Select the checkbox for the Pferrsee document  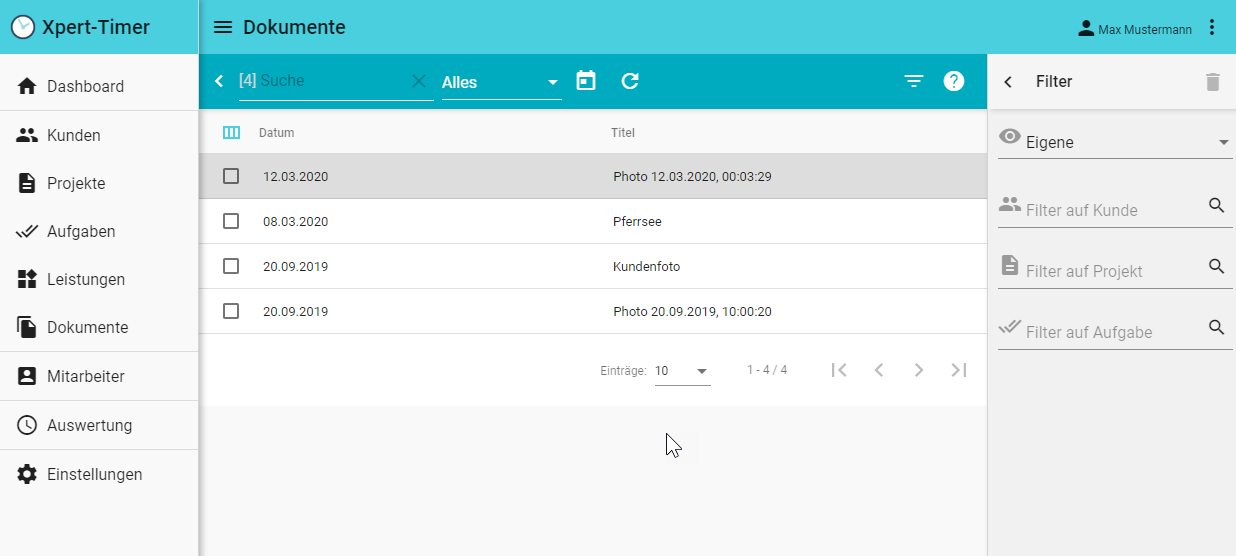(x=231, y=221)
